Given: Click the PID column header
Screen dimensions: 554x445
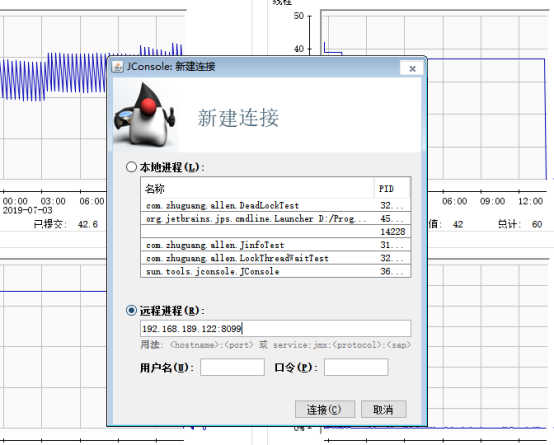Looking at the screenshot, I should (x=392, y=188).
